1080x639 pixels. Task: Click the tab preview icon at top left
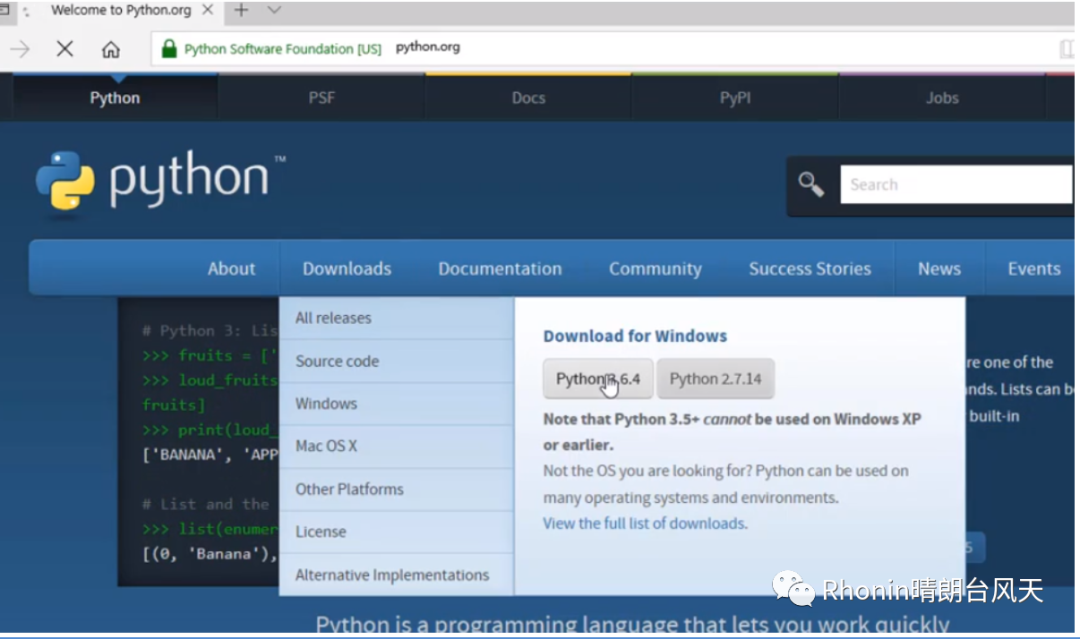tap(4, 10)
